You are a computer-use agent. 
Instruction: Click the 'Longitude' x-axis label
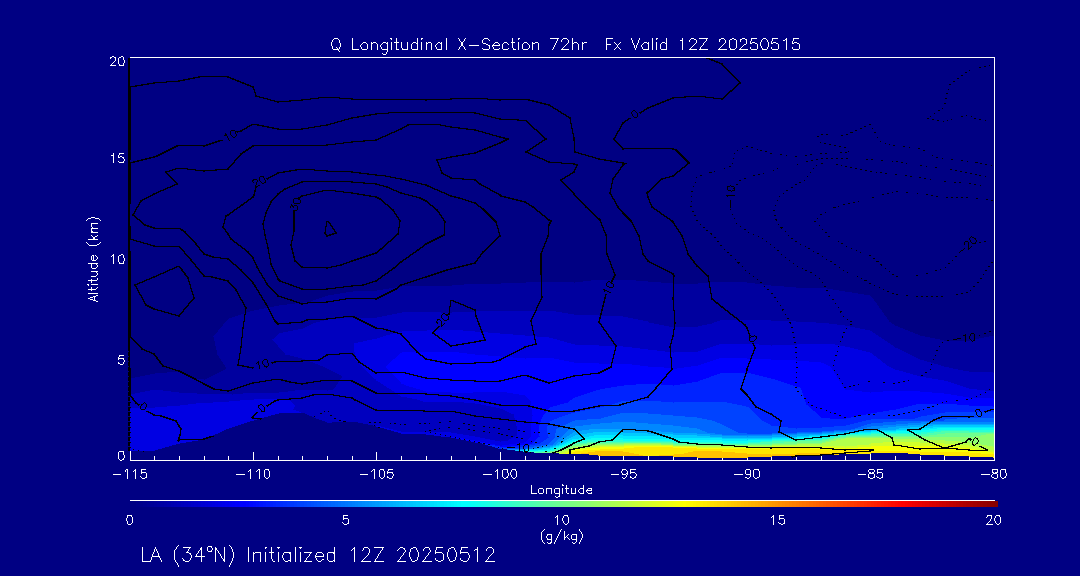tap(561, 491)
